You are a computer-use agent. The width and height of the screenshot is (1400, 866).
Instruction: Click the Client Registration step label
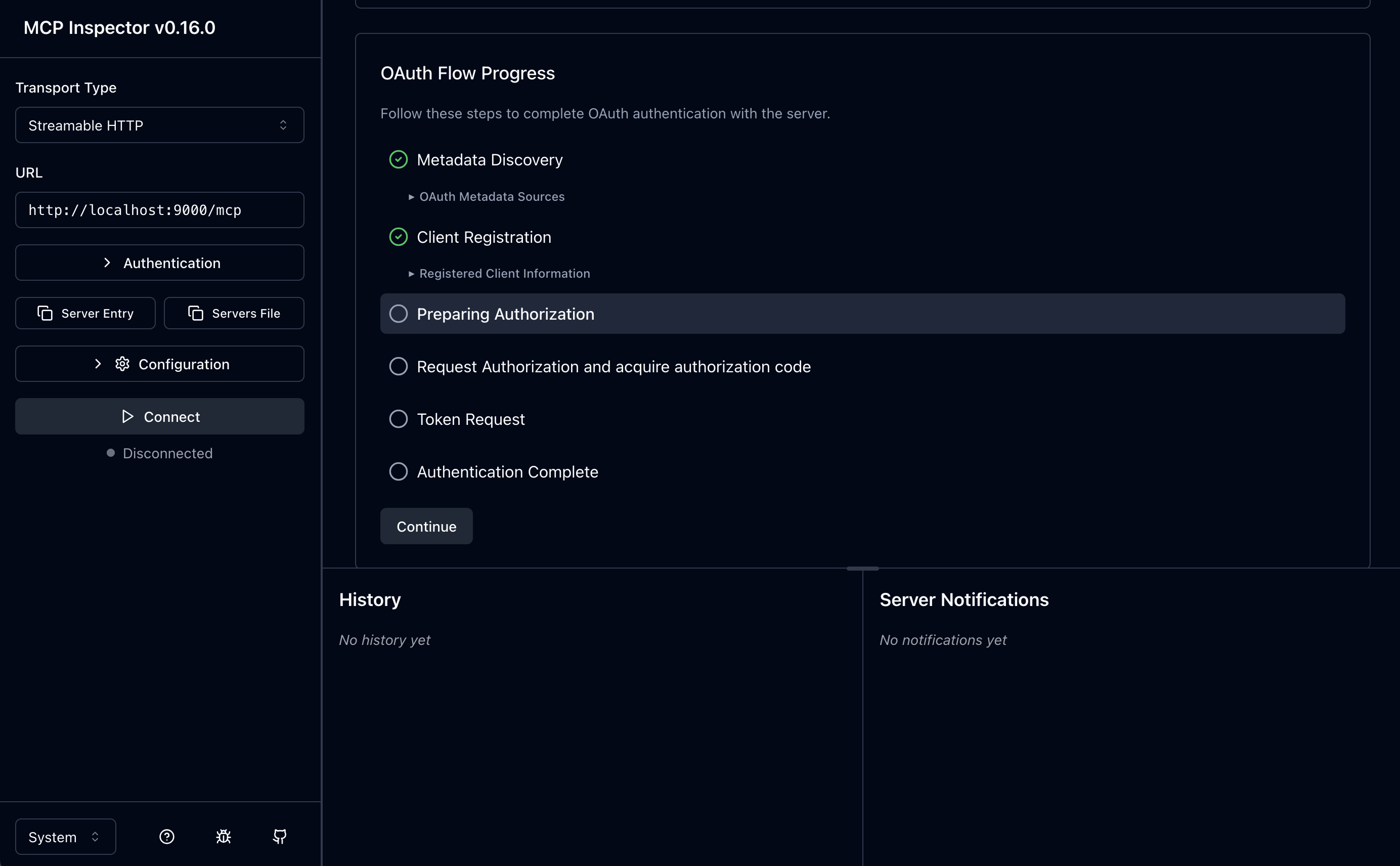(484, 237)
